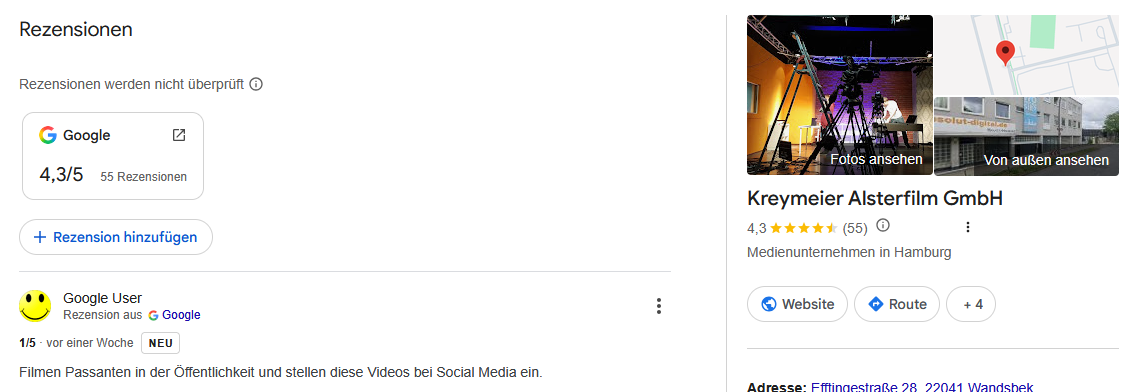
Task: Click the 'NEU' badge on the review
Action: click(x=161, y=343)
